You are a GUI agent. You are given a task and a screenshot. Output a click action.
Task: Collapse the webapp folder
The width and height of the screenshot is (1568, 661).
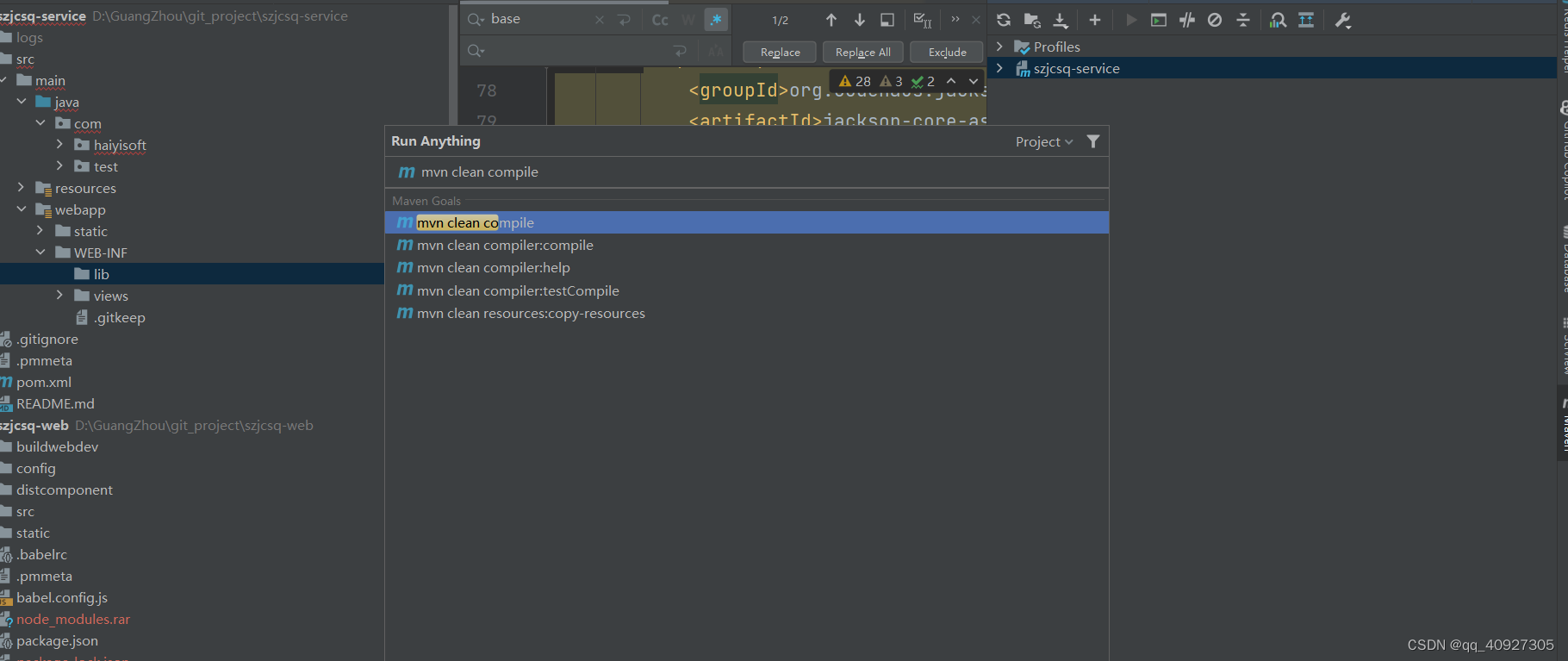[x=22, y=209]
